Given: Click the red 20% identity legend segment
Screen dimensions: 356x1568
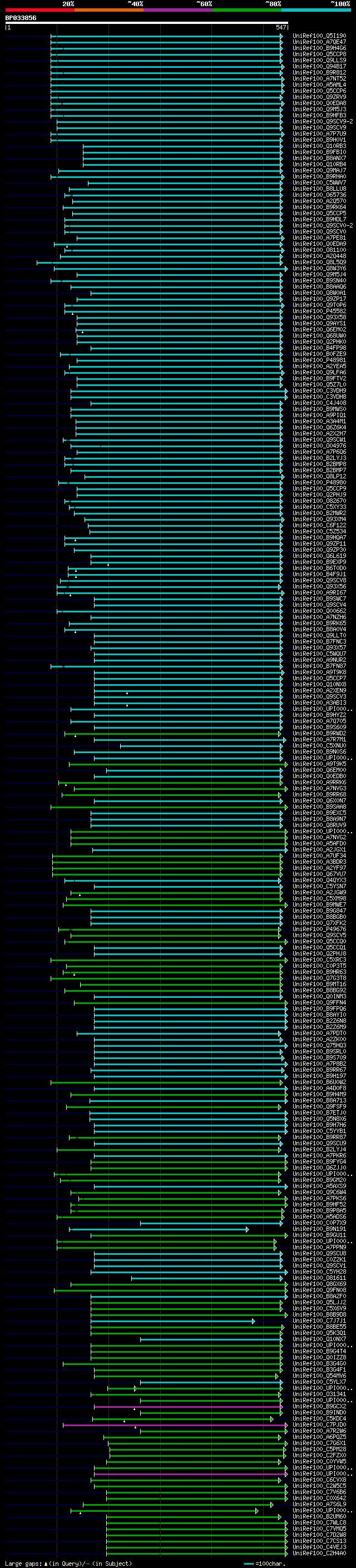Looking at the screenshot, I should click(x=40, y=10).
